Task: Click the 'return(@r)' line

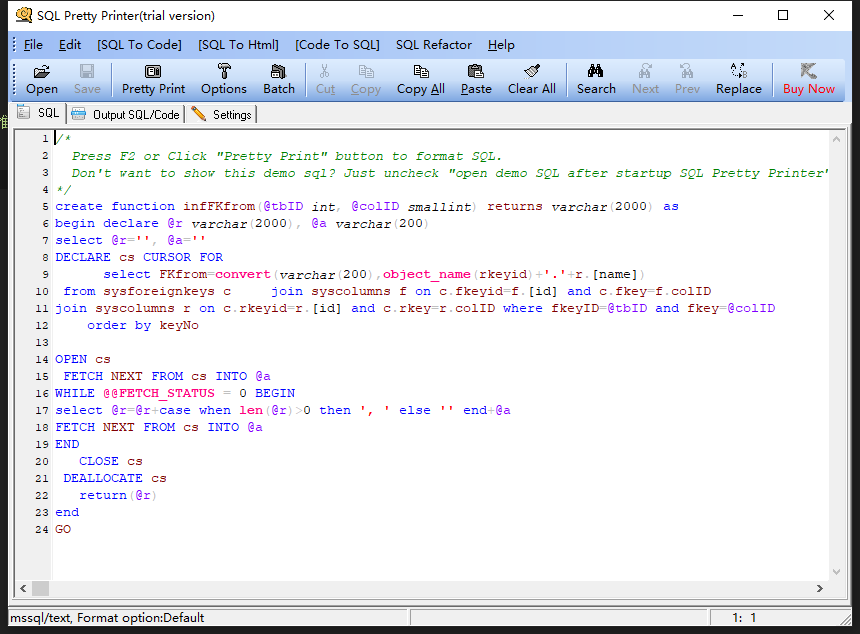Action: (118, 495)
